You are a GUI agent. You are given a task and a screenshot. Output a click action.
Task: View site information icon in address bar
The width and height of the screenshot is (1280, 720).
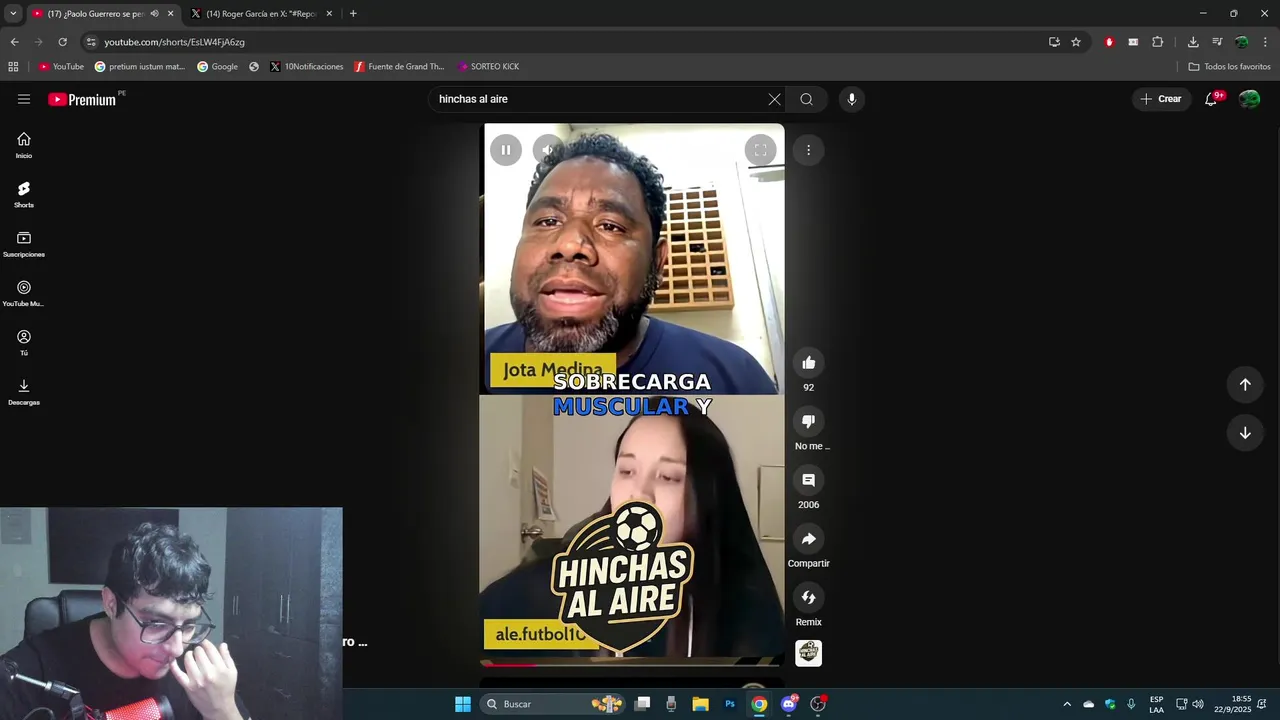[x=91, y=42]
